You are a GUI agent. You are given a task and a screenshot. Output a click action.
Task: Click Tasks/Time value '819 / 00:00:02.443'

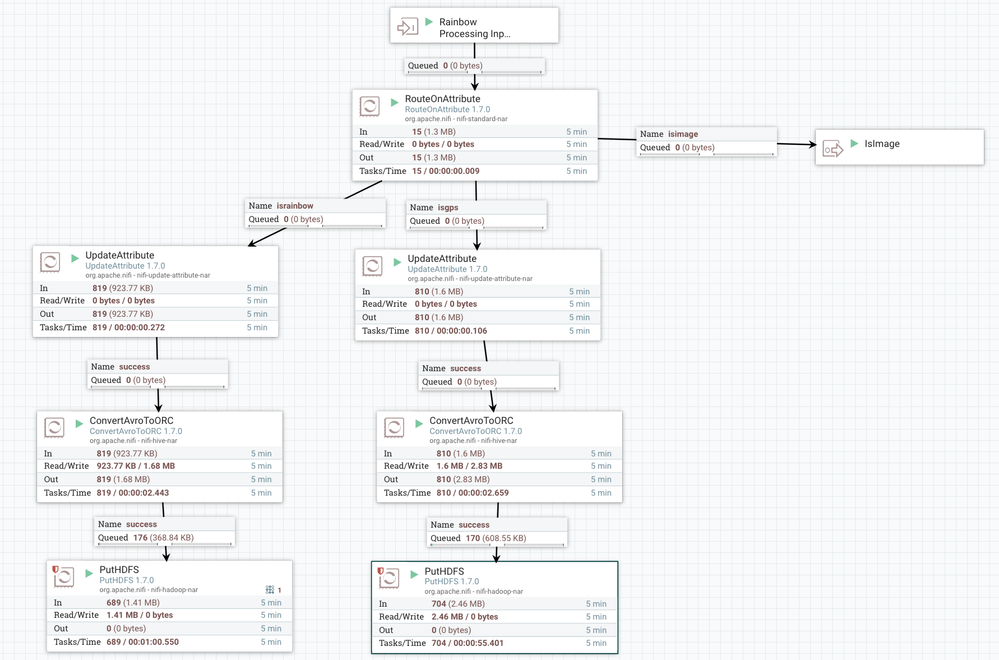(x=133, y=492)
